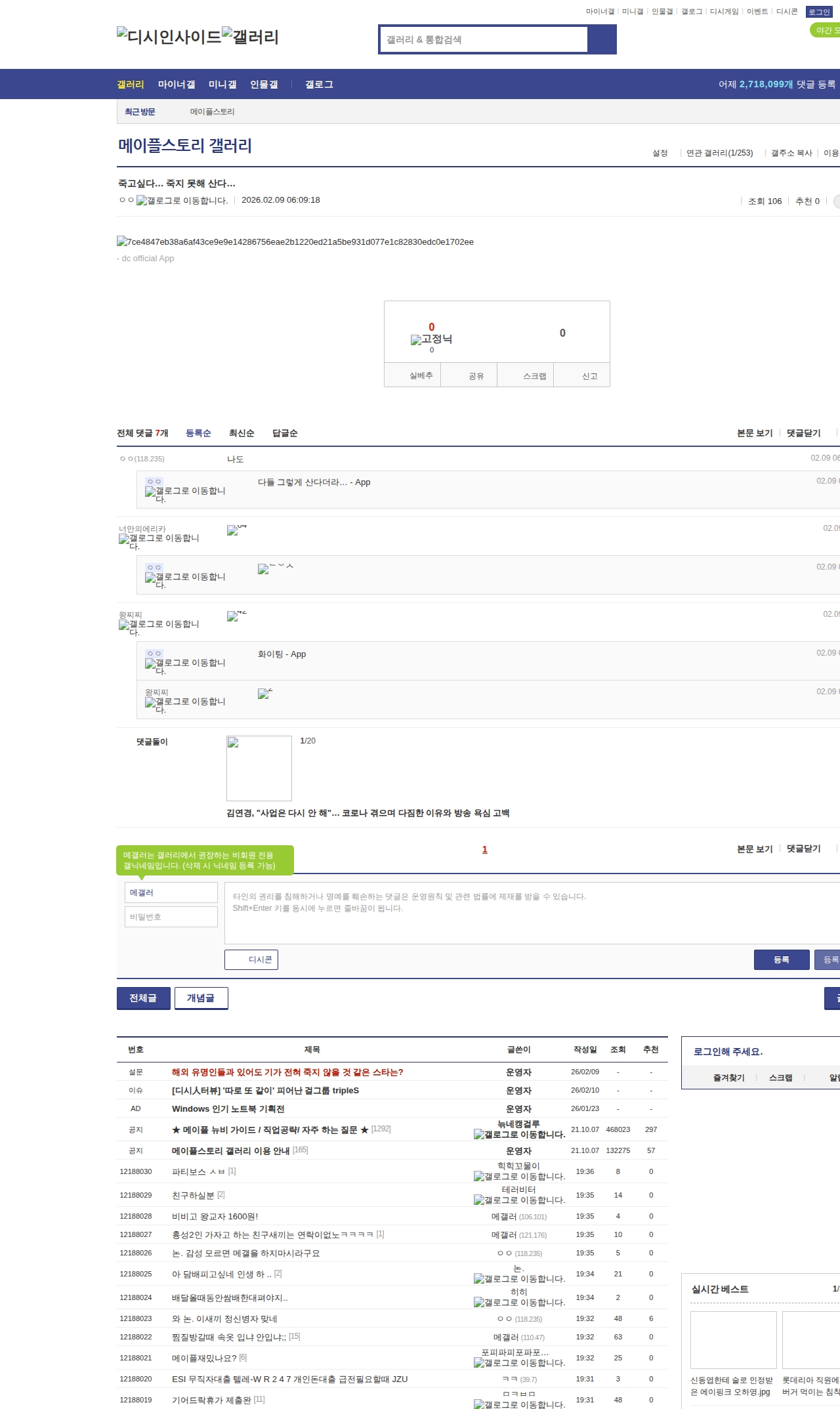This screenshot has width=840, height=1409.
Task: Click the broken image in post body
Action: pos(295,242)
